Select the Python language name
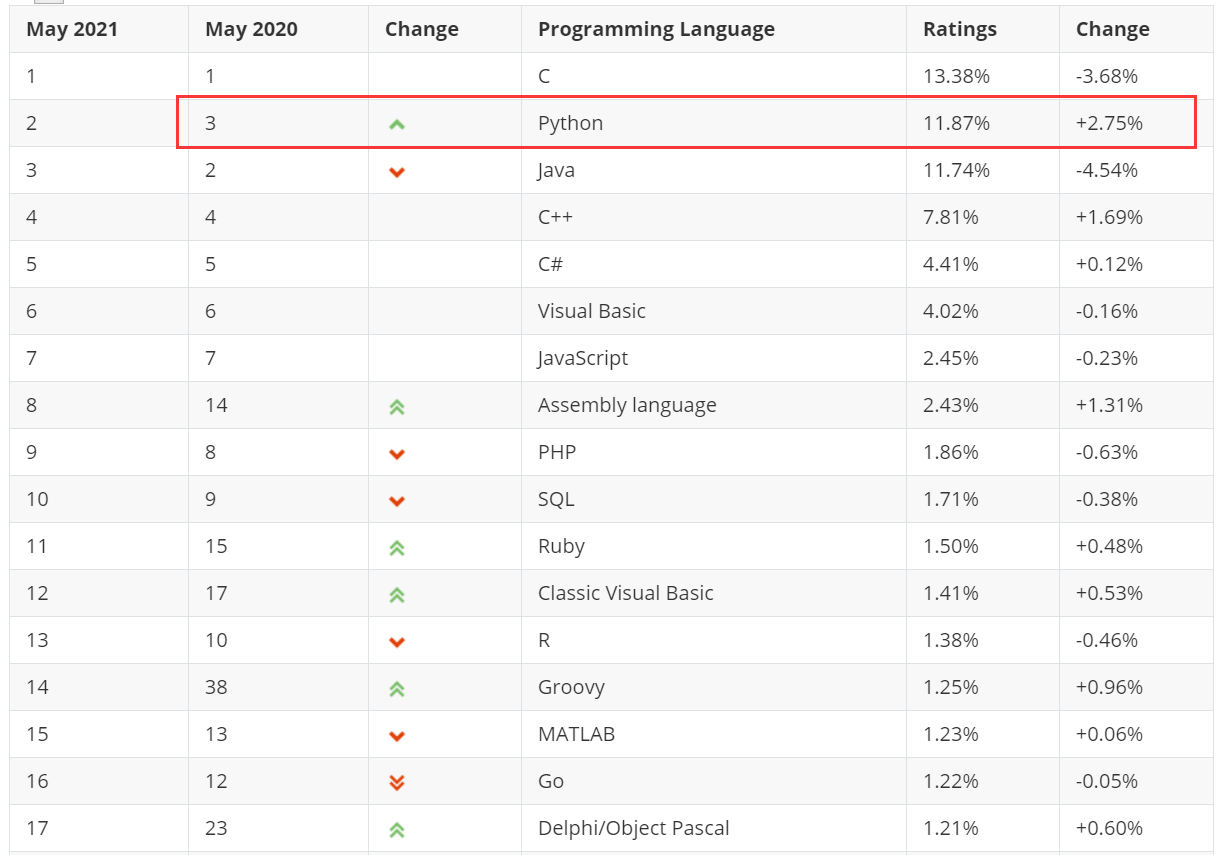The height and width of the screenshot is (855, 1225). (570, 123)
